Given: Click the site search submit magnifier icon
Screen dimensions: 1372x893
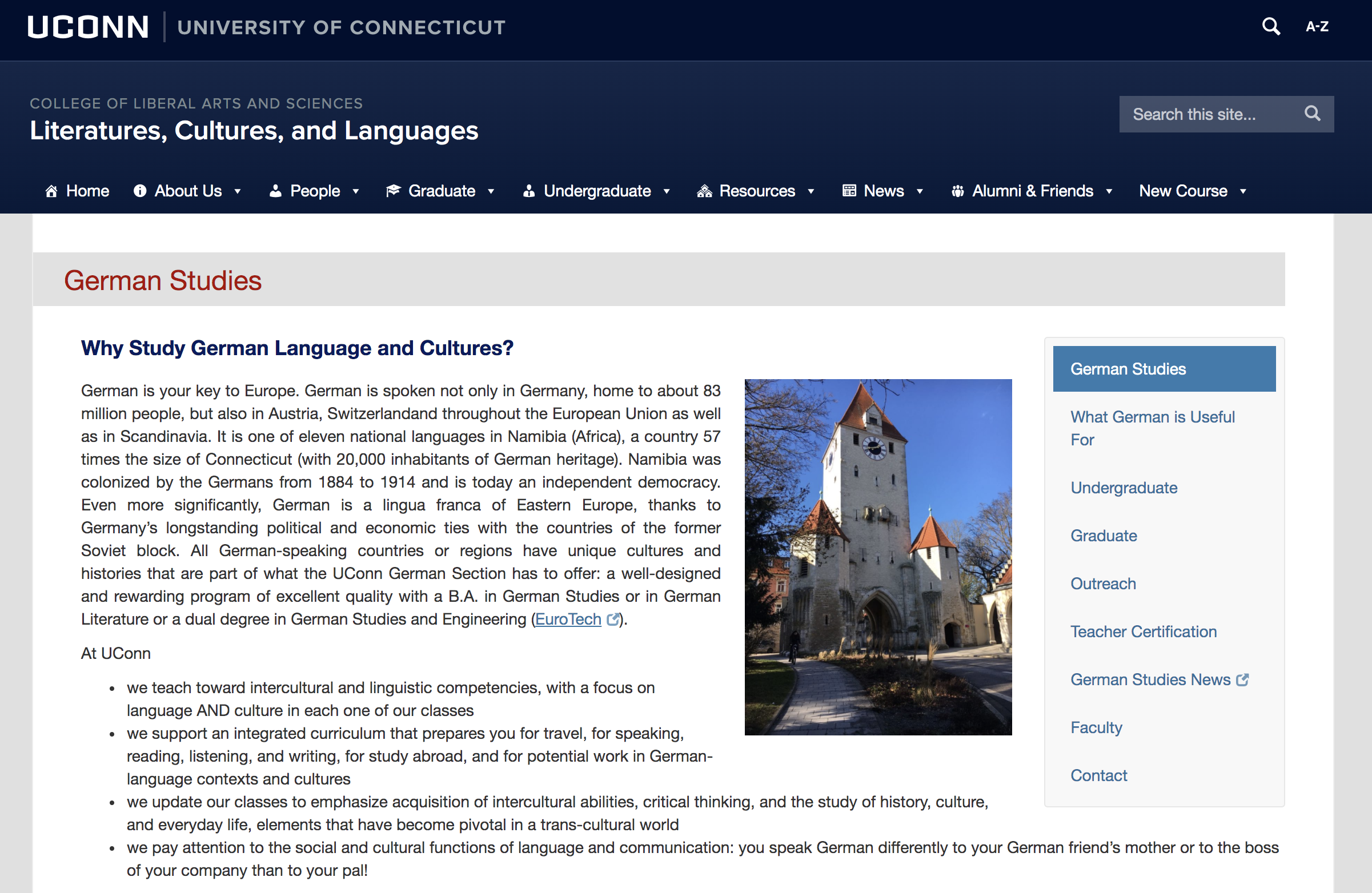Looking at the screenshot, I should pos(1312,114).
